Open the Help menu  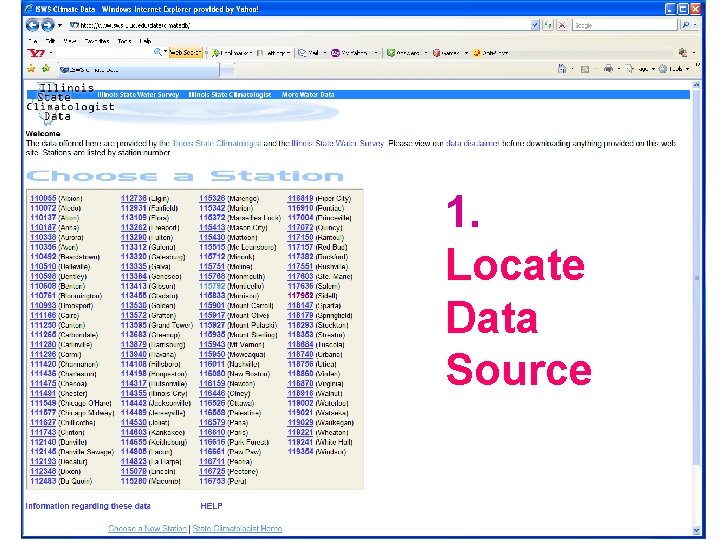(145, 41)
